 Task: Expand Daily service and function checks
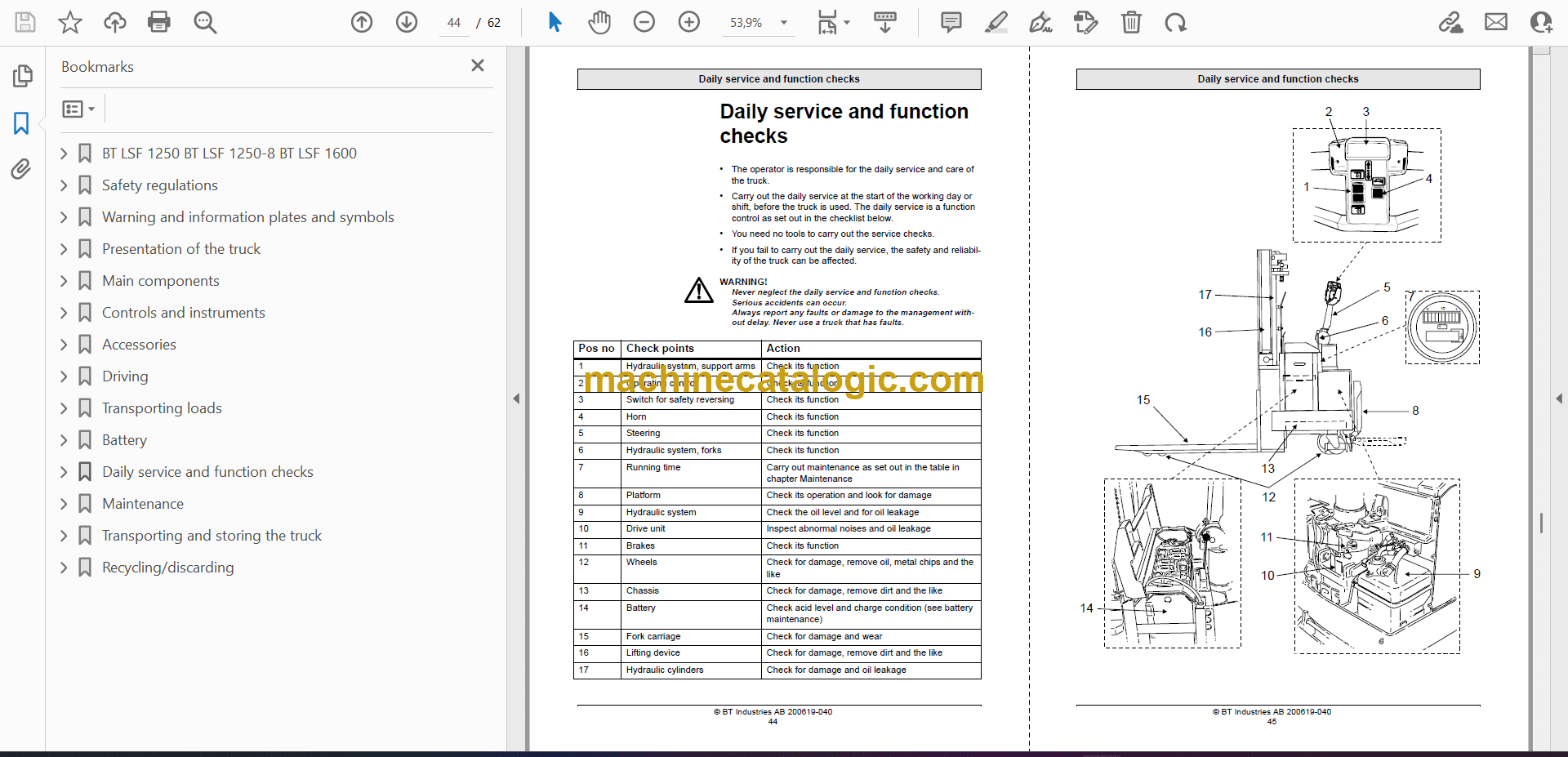click(x=64, y=472)
